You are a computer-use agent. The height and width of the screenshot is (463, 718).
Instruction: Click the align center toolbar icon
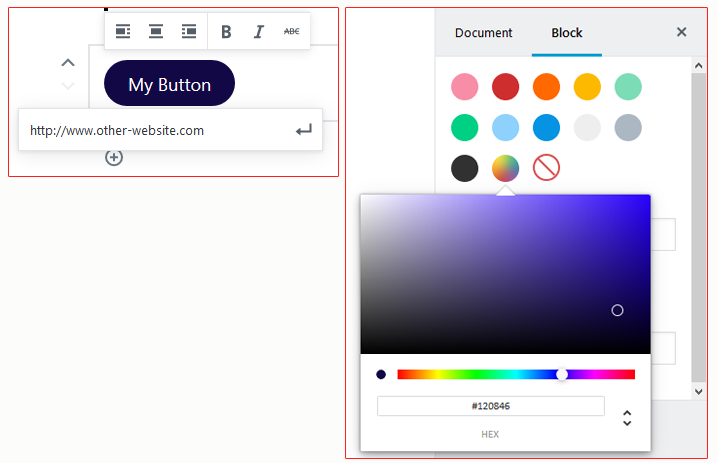click(156, 32)
